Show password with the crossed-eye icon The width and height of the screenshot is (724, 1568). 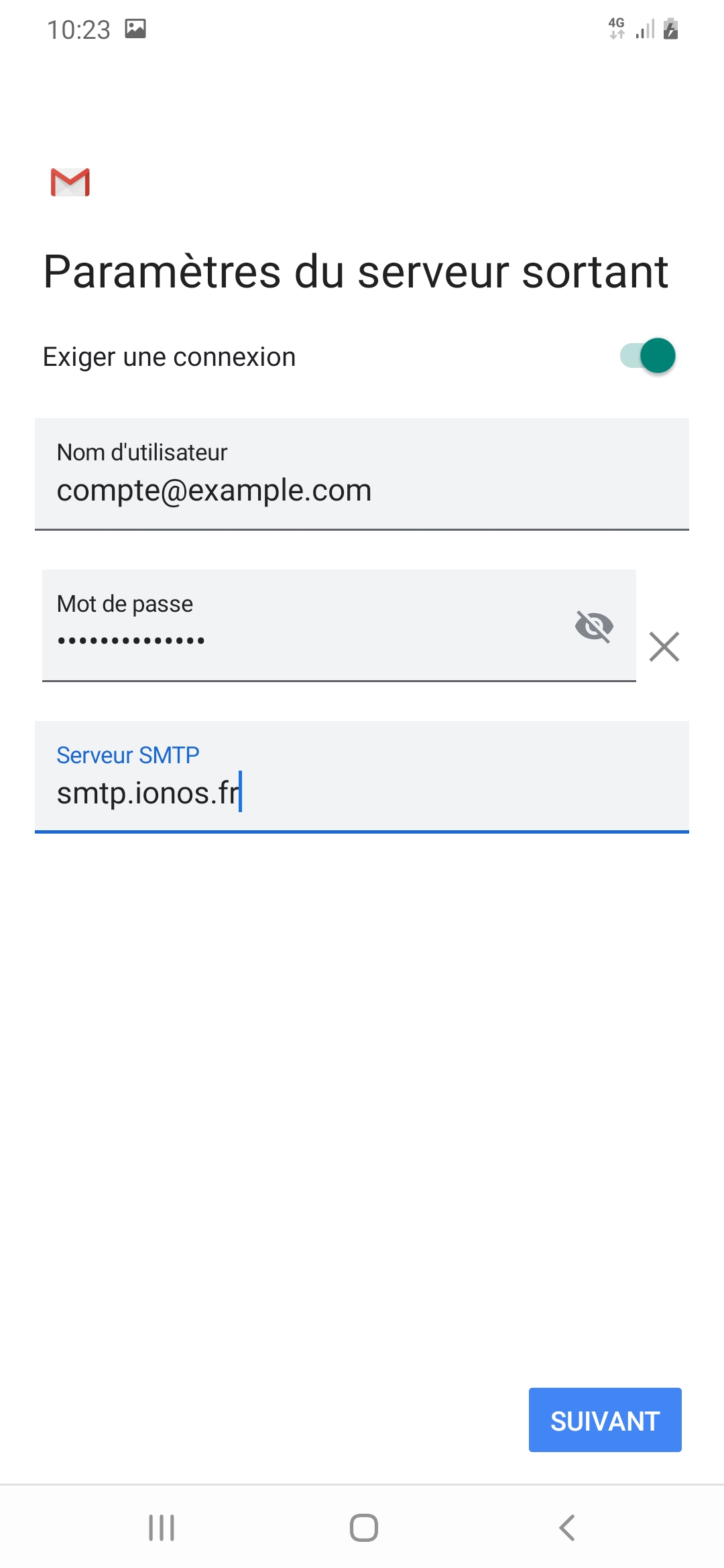[594, 627]
